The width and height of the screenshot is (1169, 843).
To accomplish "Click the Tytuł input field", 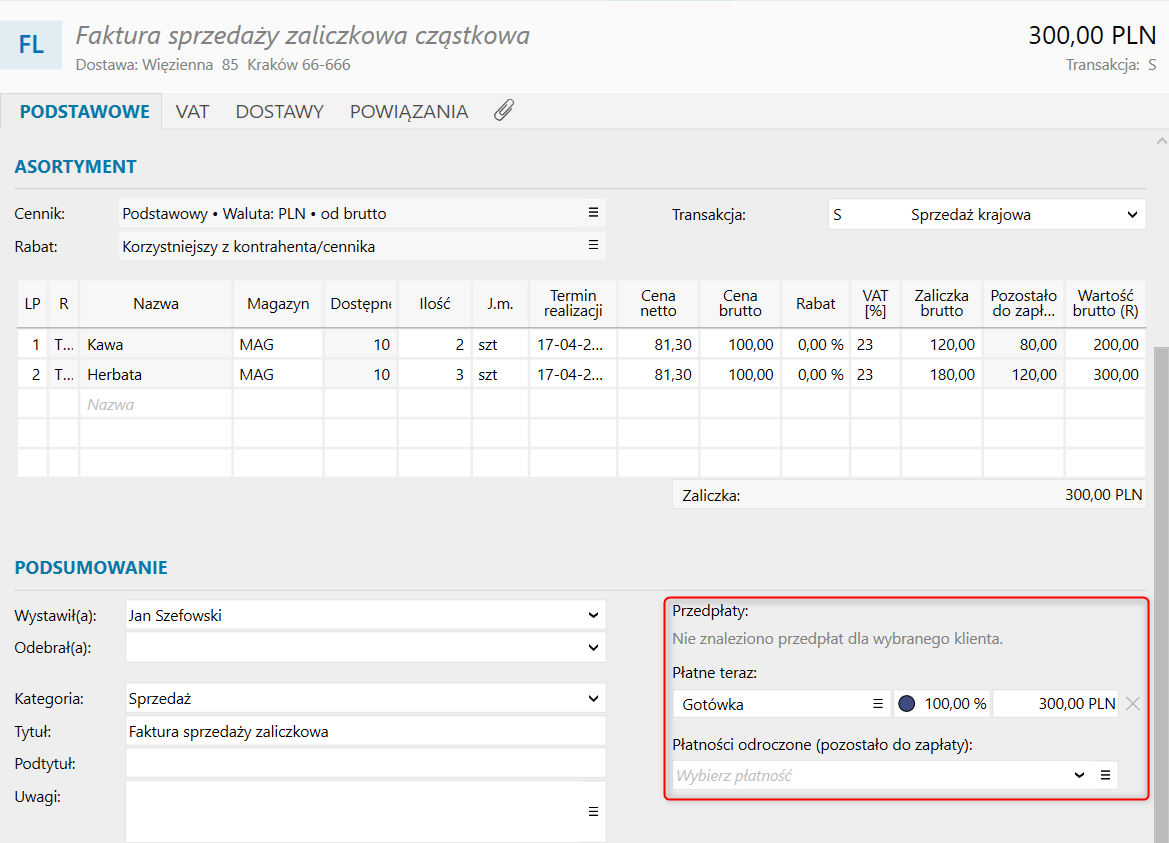I will [x=365, y=731].
